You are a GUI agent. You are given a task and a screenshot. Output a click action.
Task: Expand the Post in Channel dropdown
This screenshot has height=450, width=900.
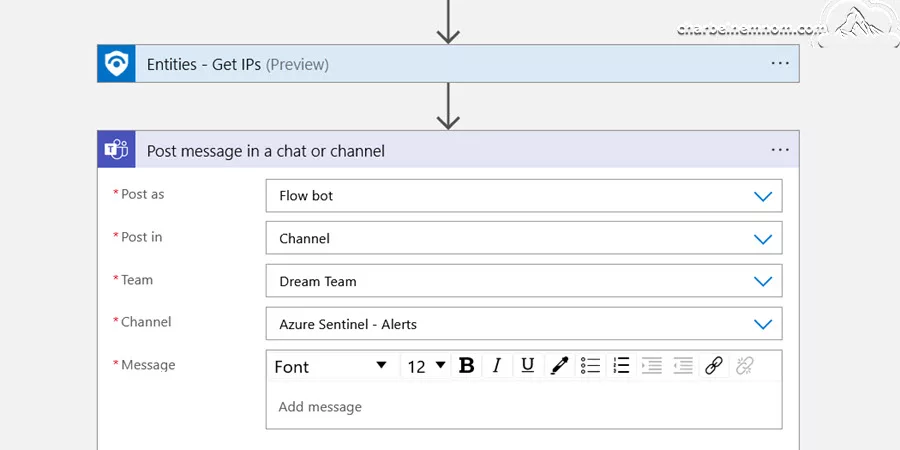pyautogui.click(x=523, y=238)
